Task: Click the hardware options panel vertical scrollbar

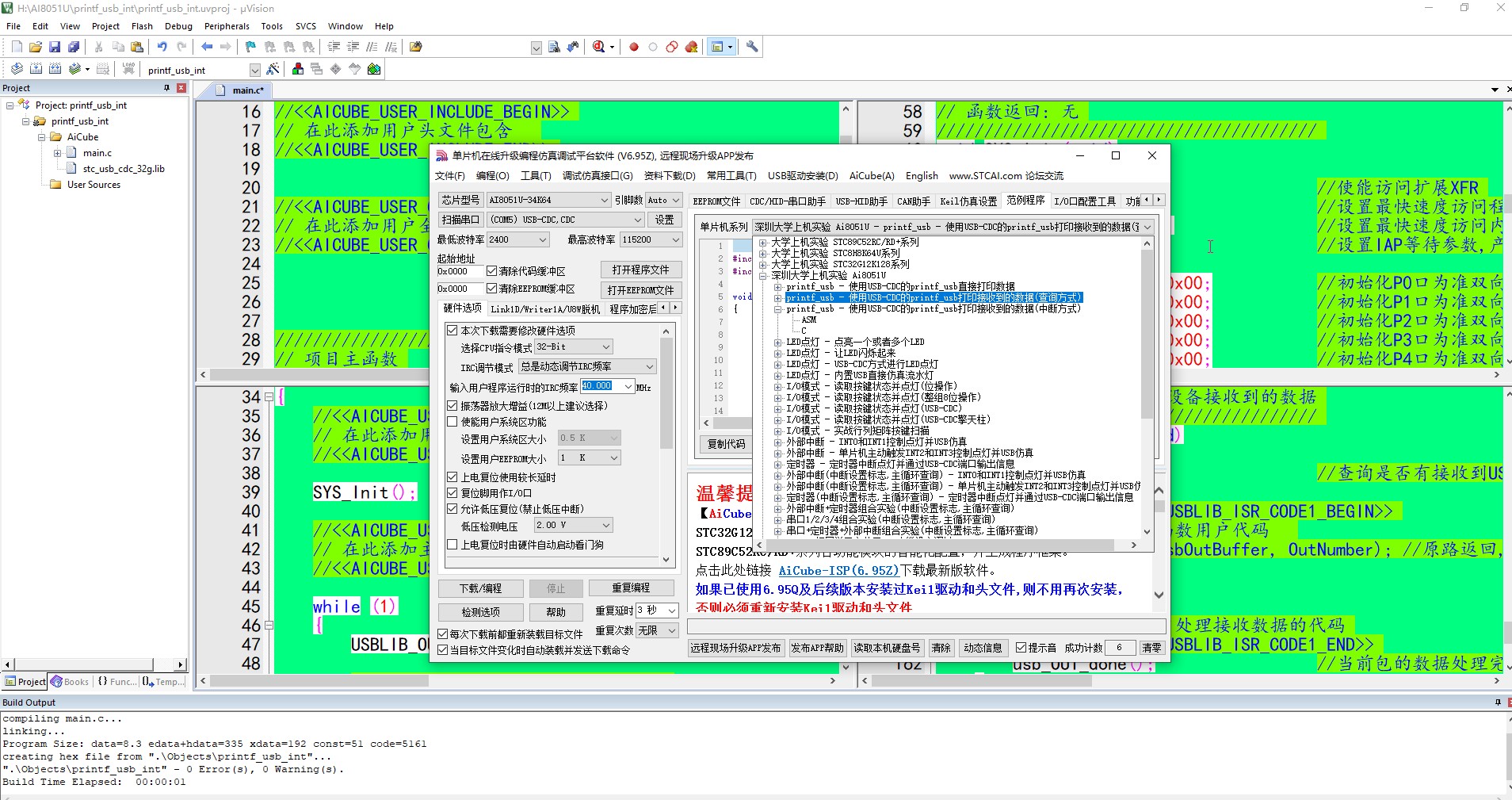Action: (x=666, y=444)
